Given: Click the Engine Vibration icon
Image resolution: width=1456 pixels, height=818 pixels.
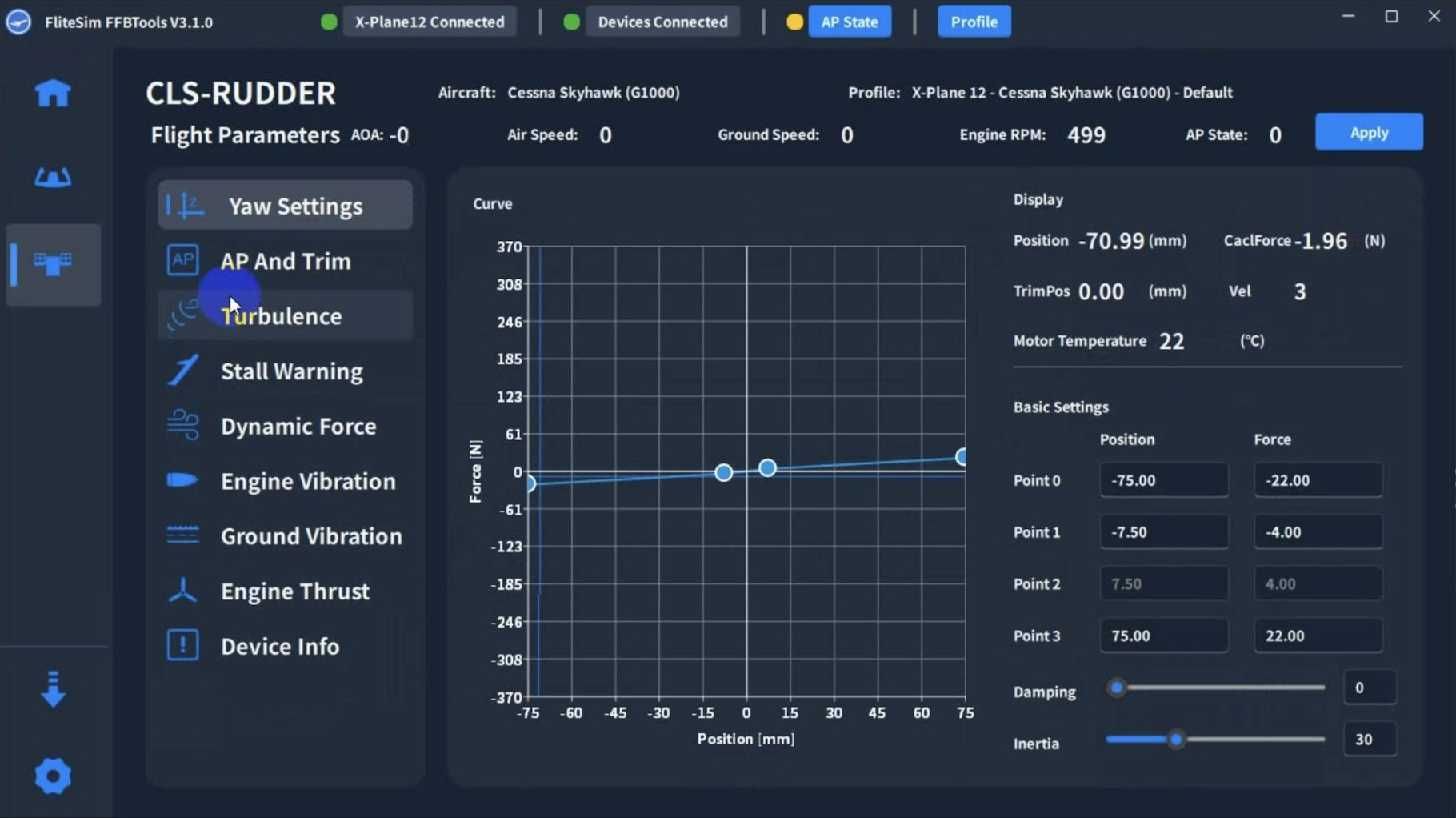Looking at the screenshot, I should [x=182, y=480].
